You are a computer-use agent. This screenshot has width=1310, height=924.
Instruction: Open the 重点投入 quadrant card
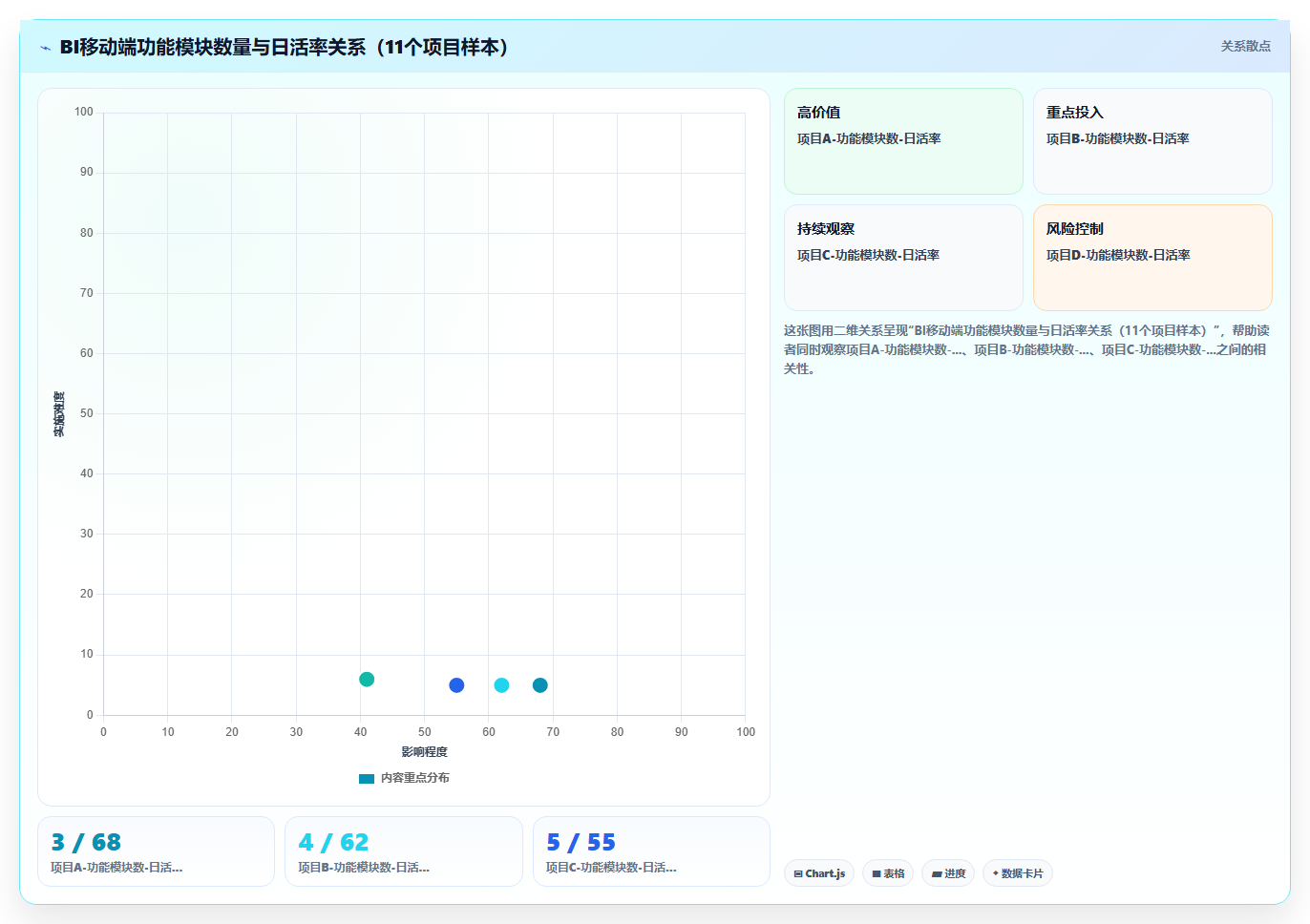pos(1152,141)
